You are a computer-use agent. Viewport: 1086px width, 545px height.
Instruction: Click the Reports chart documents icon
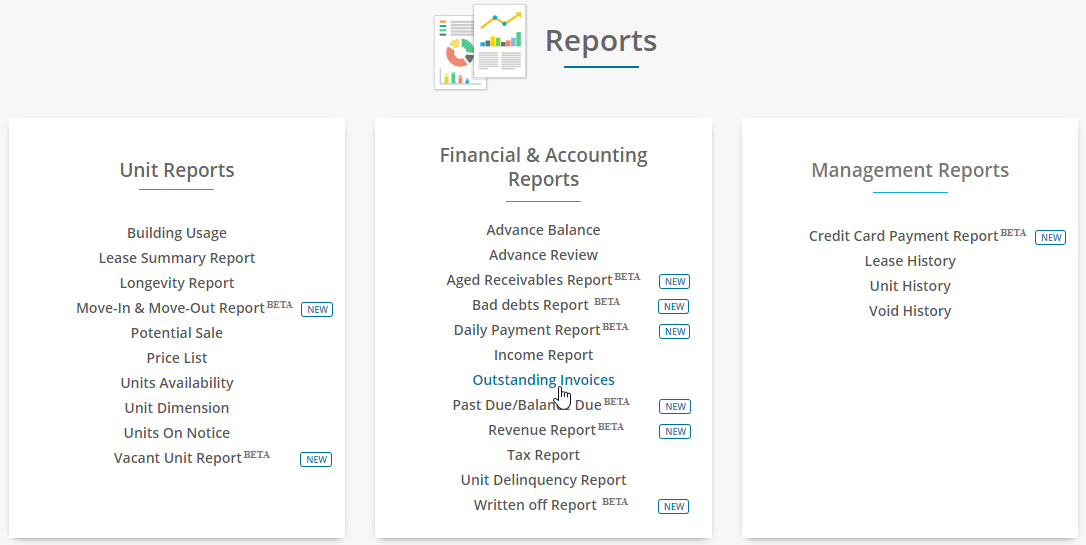(480, 46)
